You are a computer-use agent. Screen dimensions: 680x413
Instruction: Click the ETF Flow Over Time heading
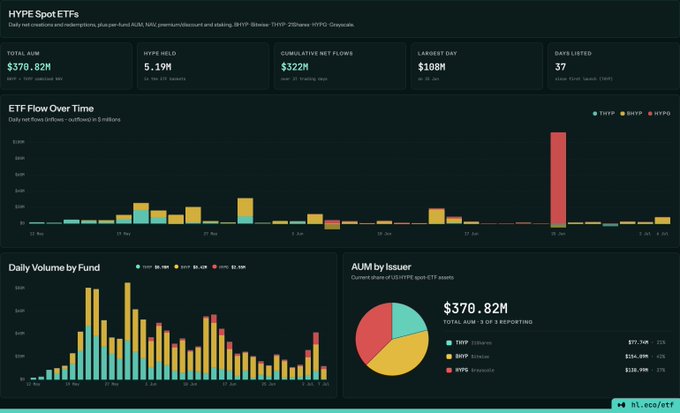click(51, 108)
